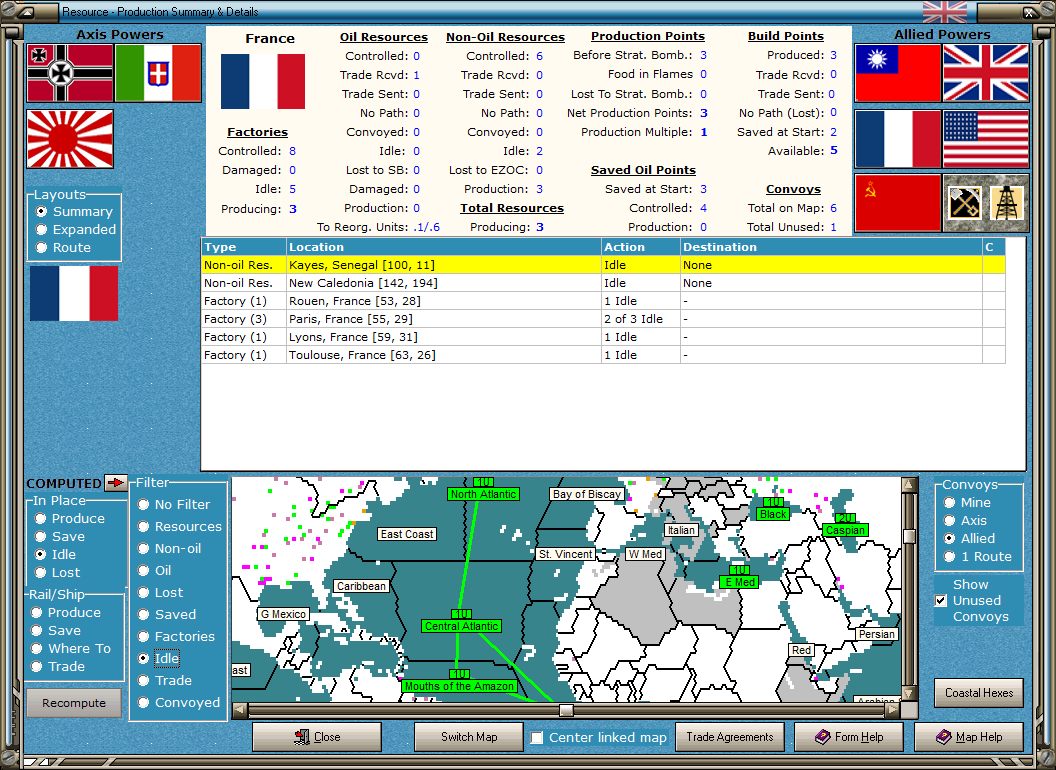Click the Caspian convoy marker
This screenshot has width=1056, height=770.
pyautogui.click(x=845, y=530)
